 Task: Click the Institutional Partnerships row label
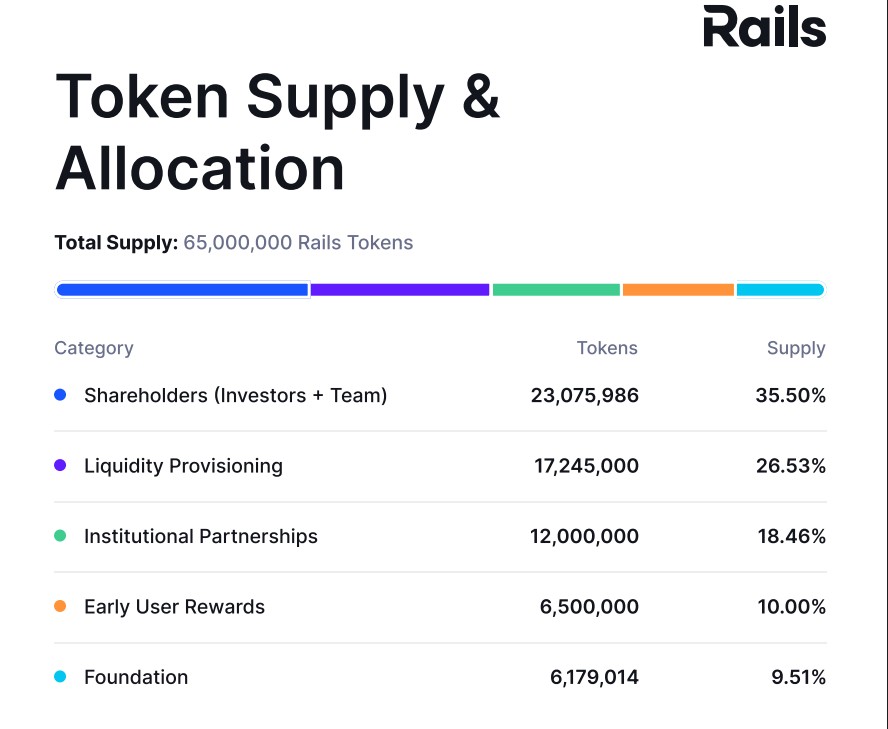click(201, 536)
